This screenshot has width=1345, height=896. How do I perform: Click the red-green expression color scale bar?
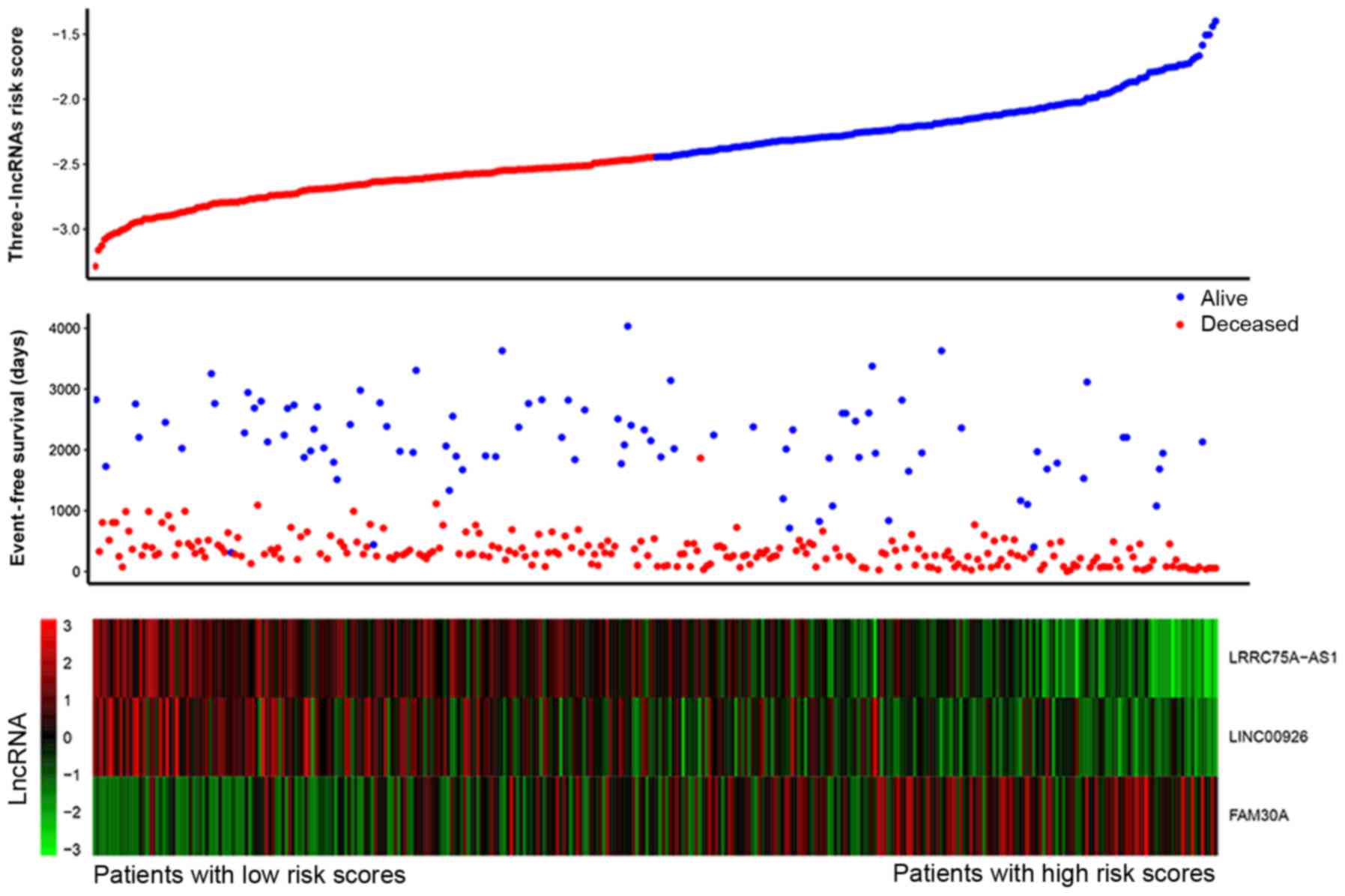click(48, 736)
